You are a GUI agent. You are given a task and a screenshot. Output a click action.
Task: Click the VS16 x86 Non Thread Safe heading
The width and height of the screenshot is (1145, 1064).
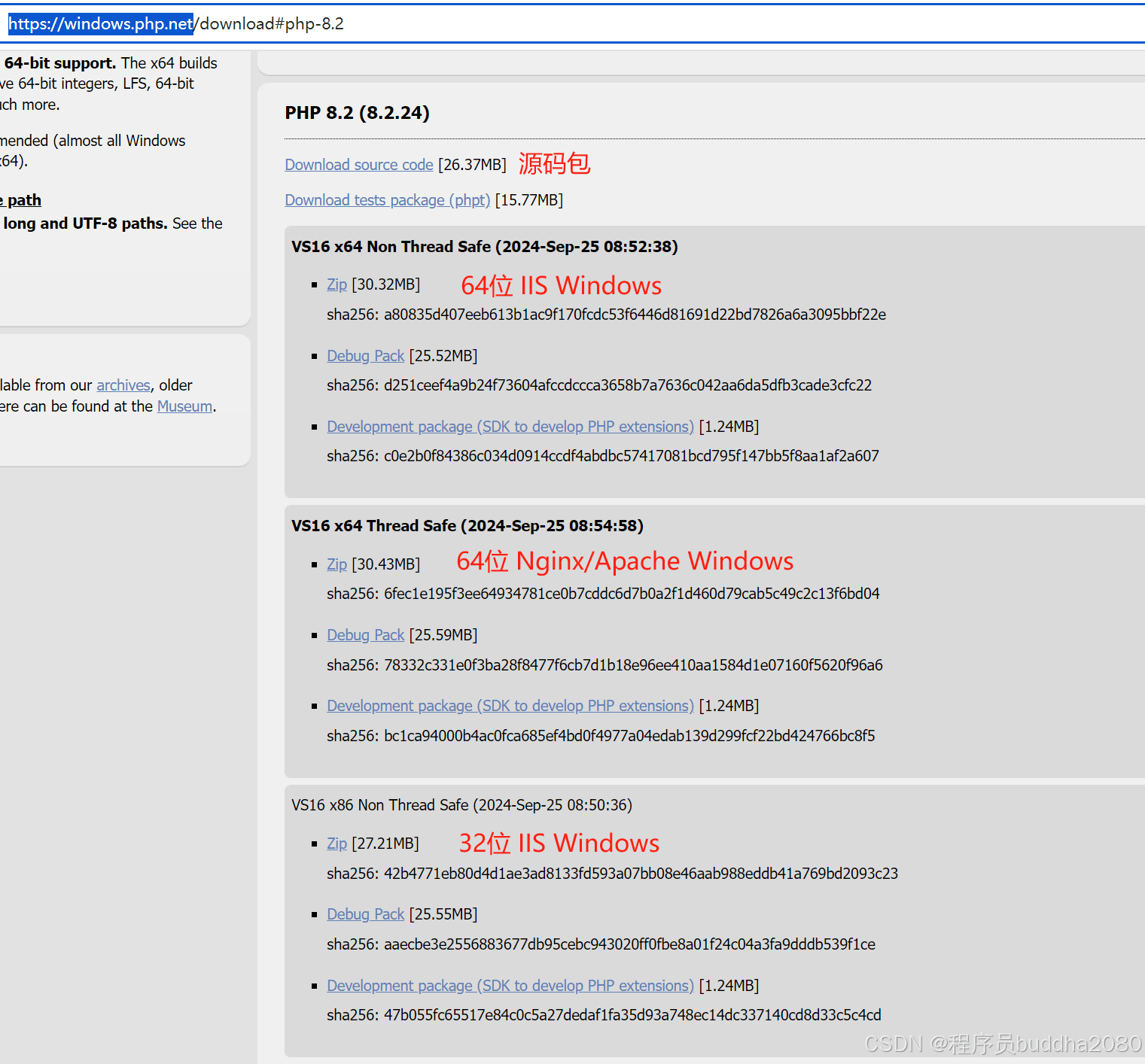[x=461, y=805]
